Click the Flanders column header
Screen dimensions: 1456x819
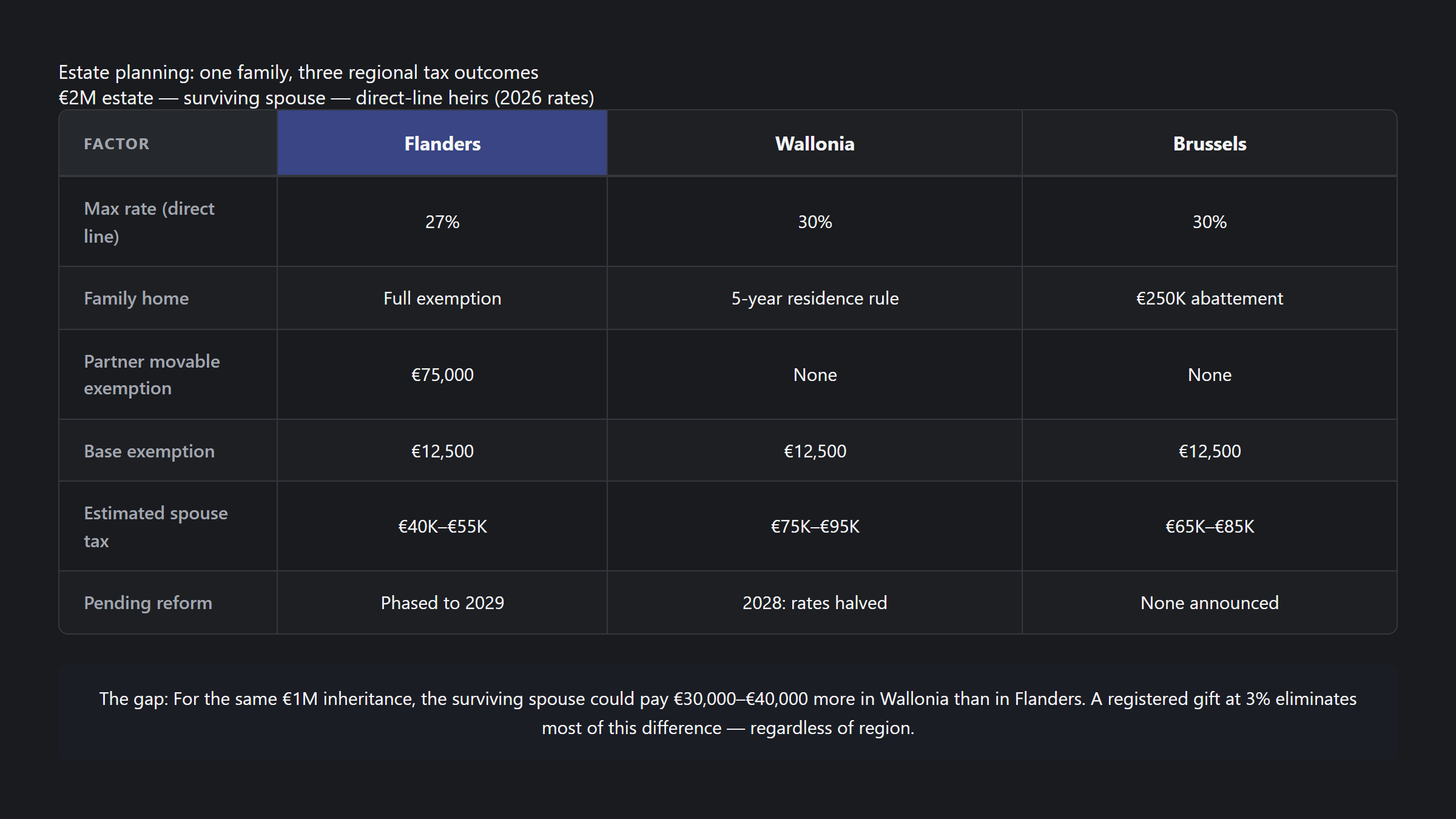coord(442,144)
